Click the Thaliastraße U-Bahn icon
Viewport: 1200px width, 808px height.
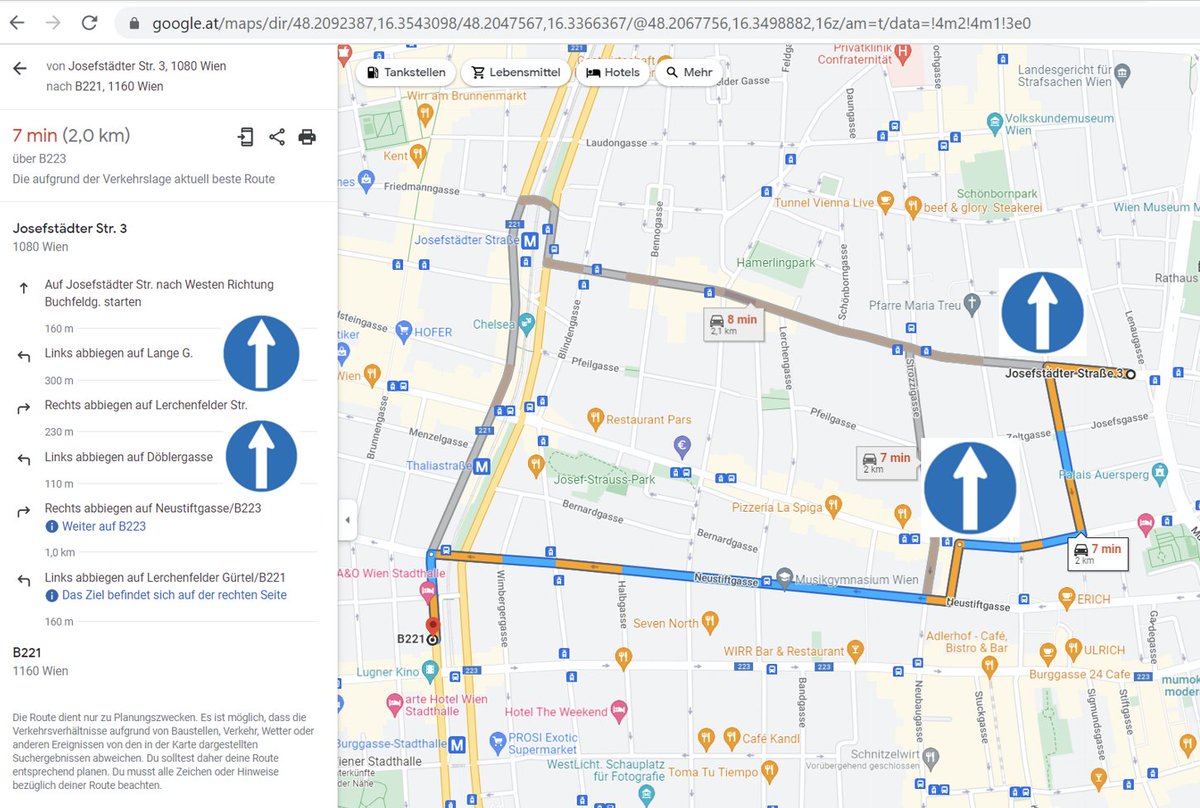(x=482, y=466)
